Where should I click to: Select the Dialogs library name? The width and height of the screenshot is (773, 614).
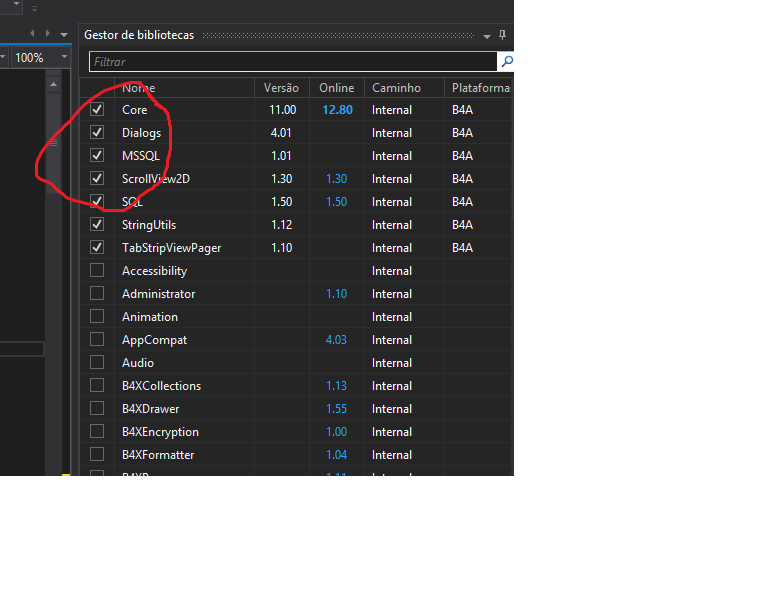[141, 133]
